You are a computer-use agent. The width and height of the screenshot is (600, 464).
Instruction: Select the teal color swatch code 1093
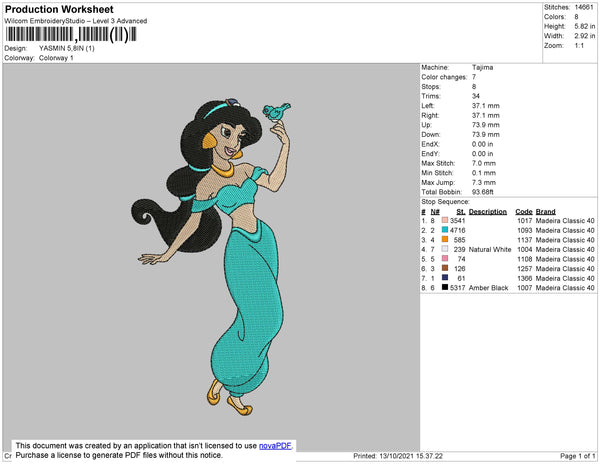point(445,230)
